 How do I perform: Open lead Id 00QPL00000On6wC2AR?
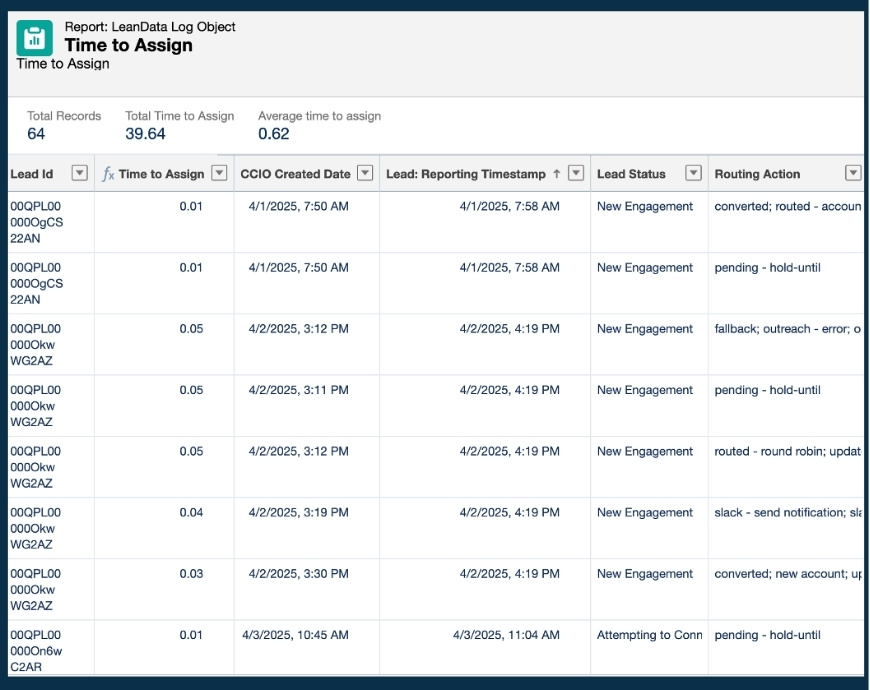tap(36, 651)
